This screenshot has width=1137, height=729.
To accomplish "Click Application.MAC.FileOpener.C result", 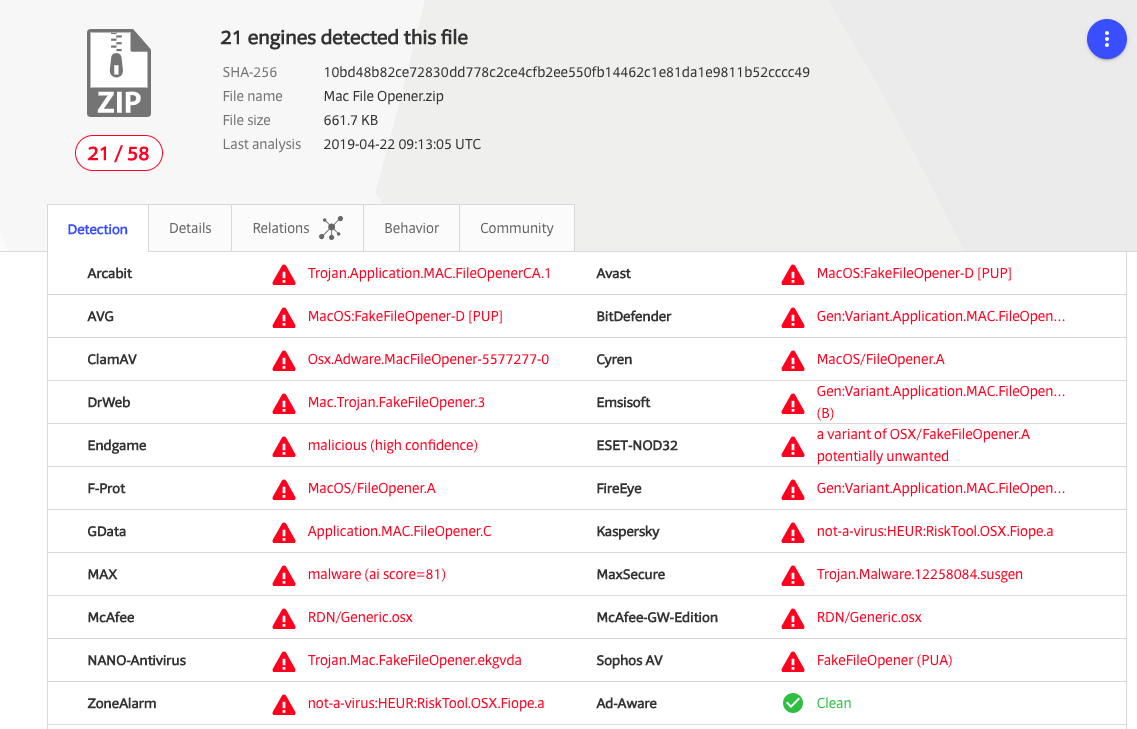I will tap(400, 531).
